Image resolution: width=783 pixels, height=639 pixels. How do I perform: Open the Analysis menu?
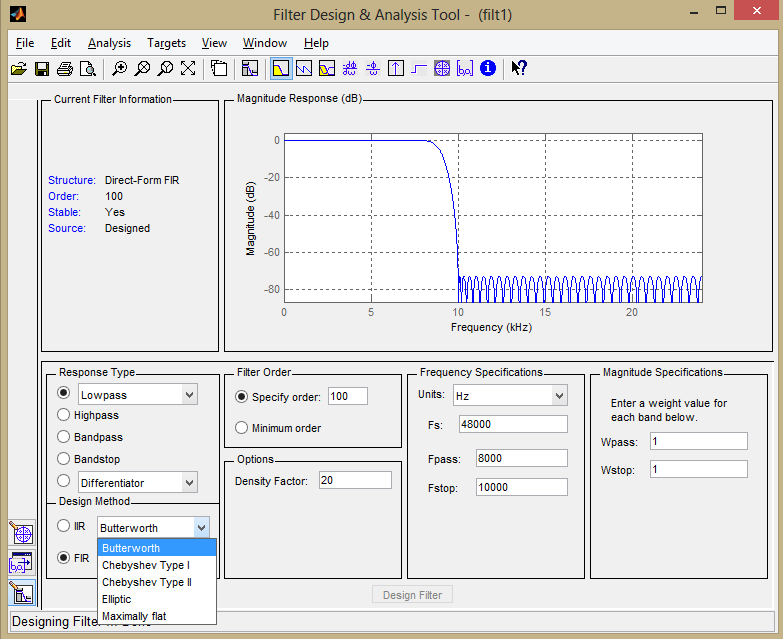pos(109,43)
